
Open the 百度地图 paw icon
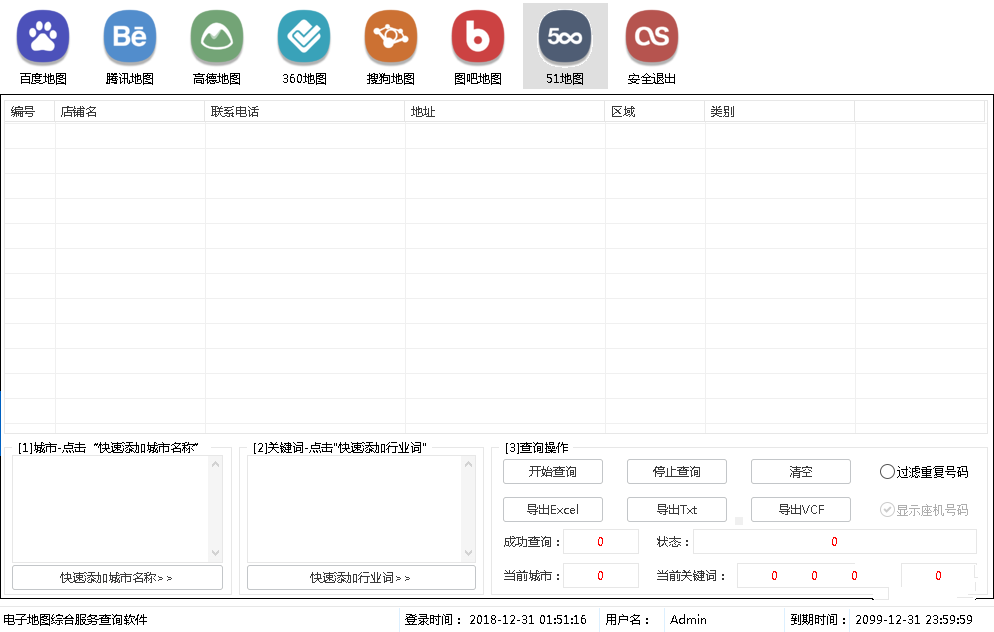(42, 46)
